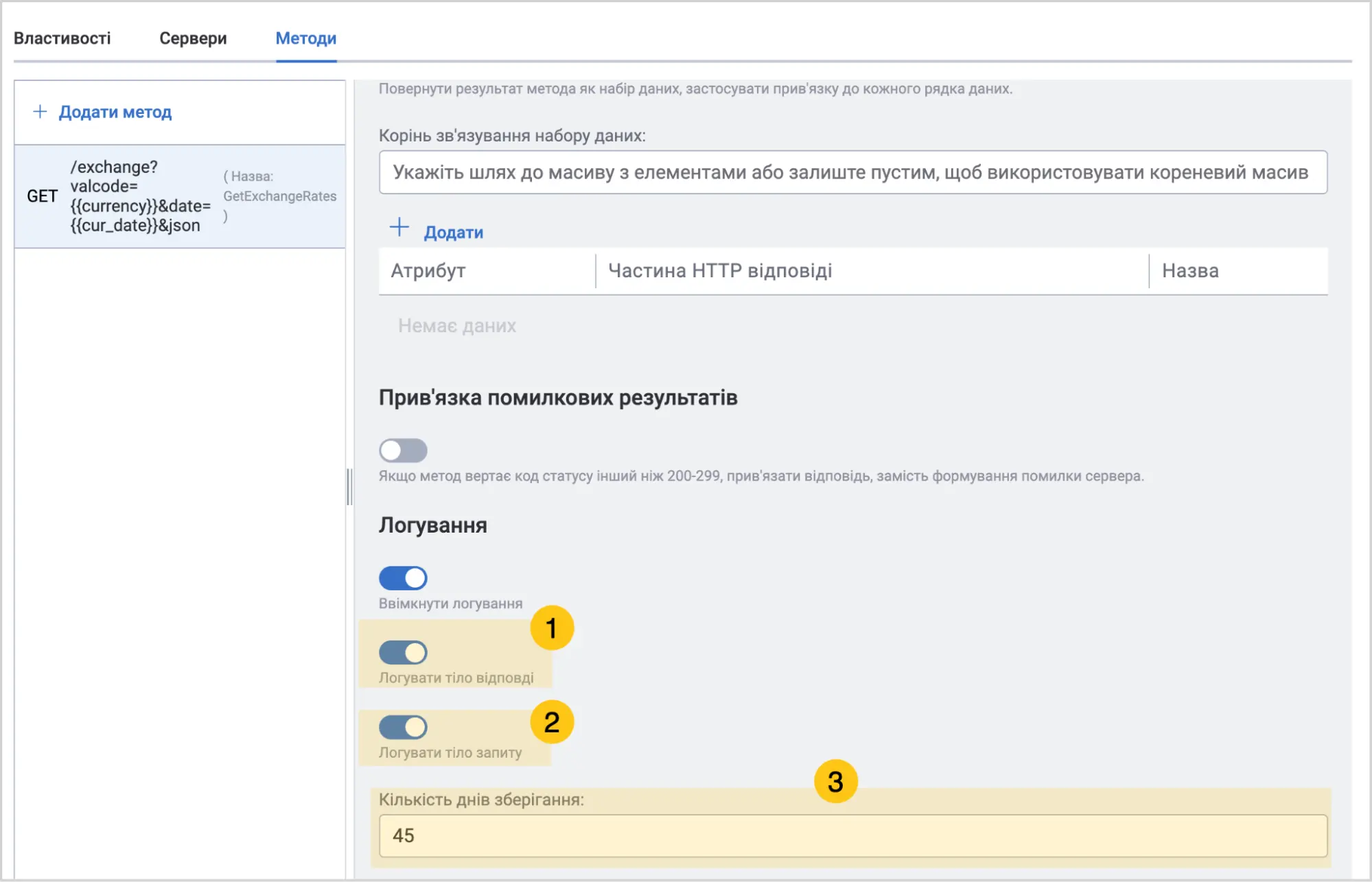Click the plus icon next to Додати
The image size is (1372, 882).
click(399, 228)
